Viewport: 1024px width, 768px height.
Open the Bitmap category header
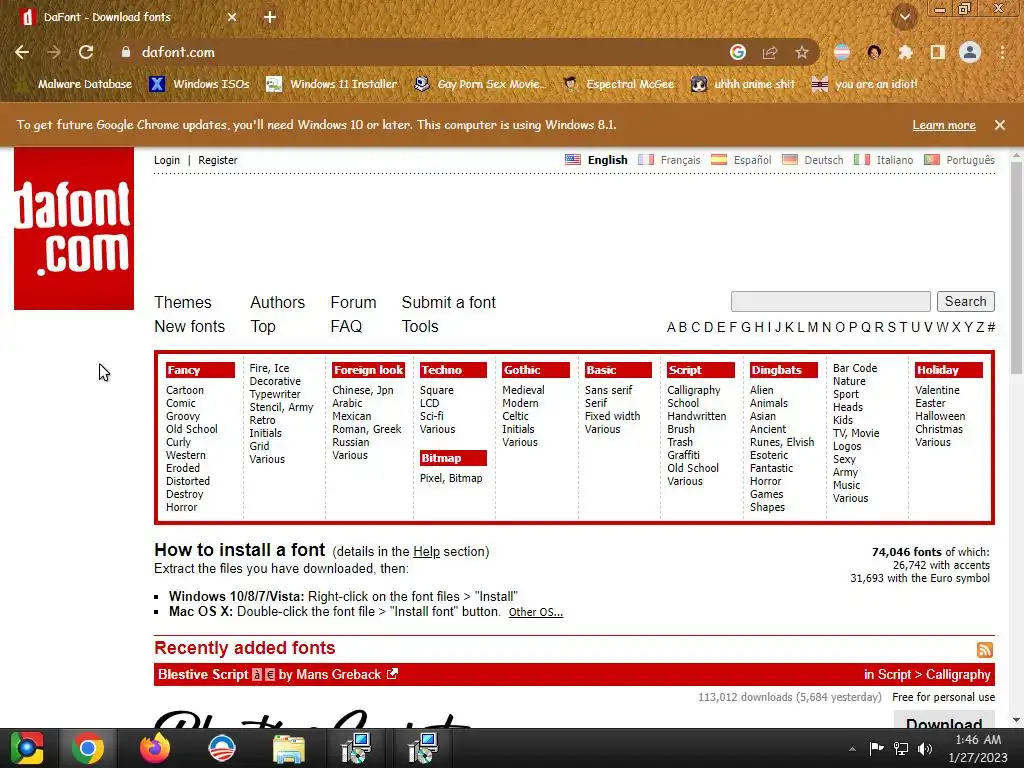pos(453,458)
